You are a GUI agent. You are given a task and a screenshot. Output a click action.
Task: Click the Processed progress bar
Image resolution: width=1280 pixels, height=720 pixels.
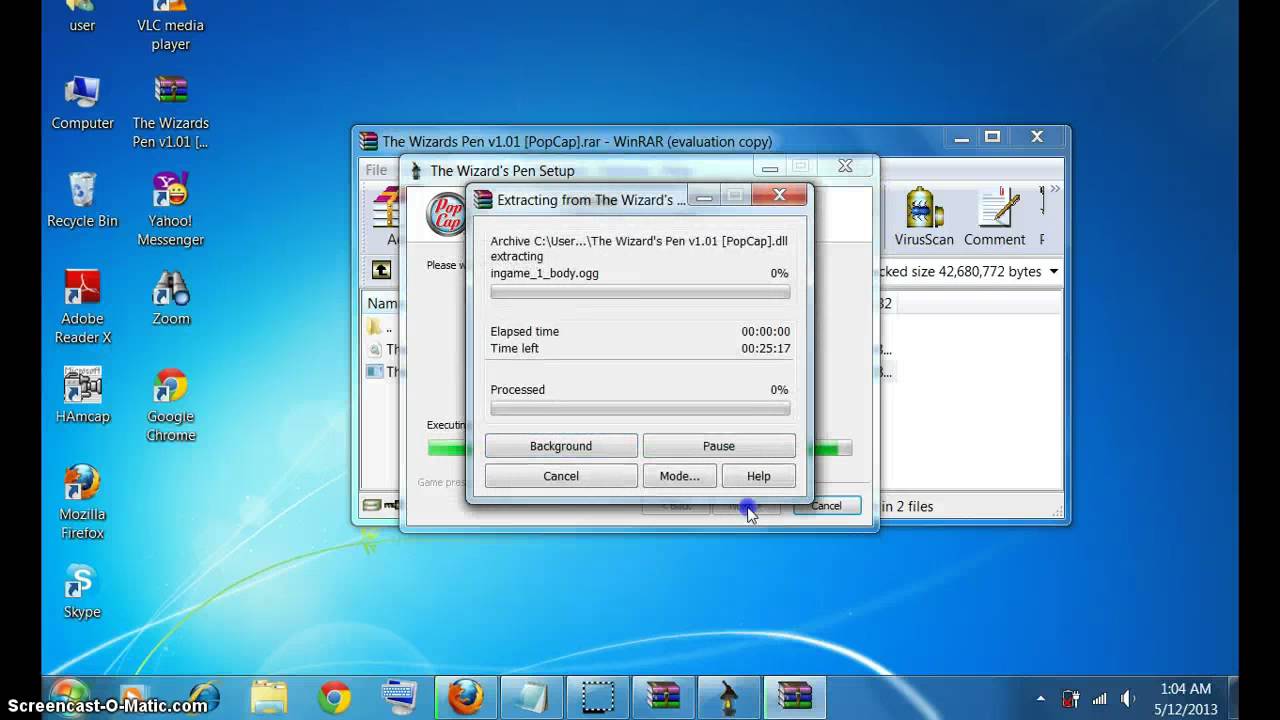click(639, 408)
